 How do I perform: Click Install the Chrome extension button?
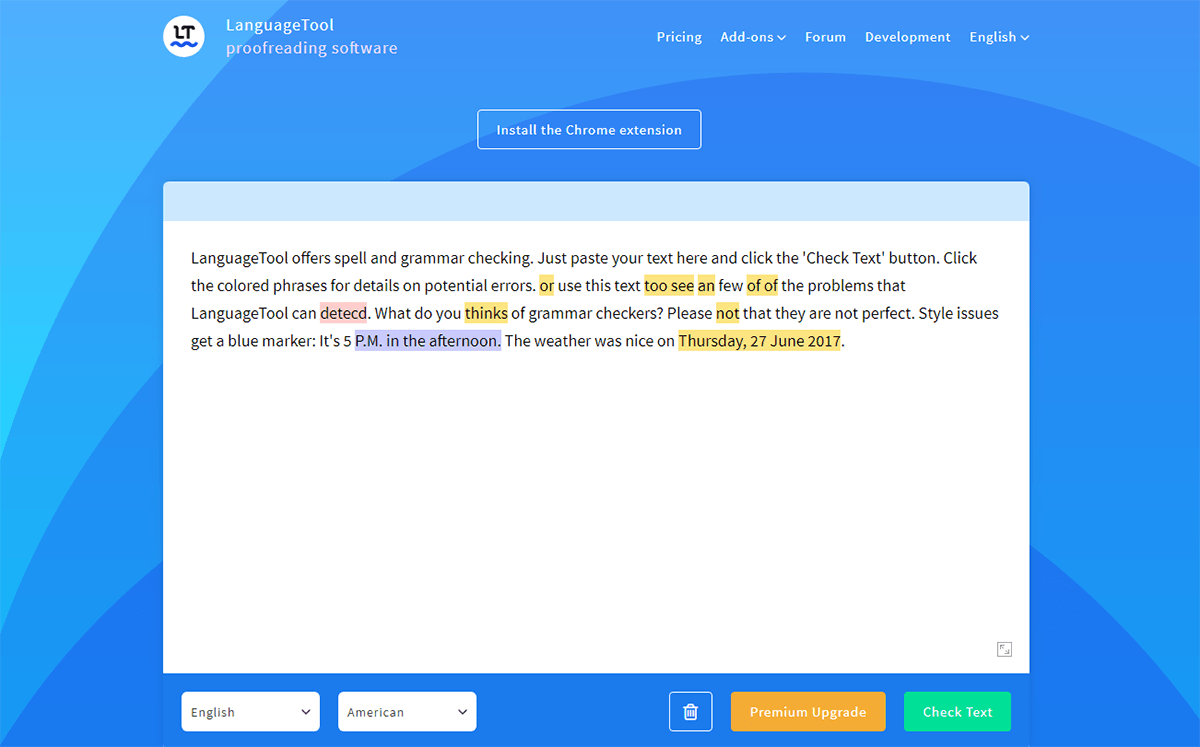[589, 130]
